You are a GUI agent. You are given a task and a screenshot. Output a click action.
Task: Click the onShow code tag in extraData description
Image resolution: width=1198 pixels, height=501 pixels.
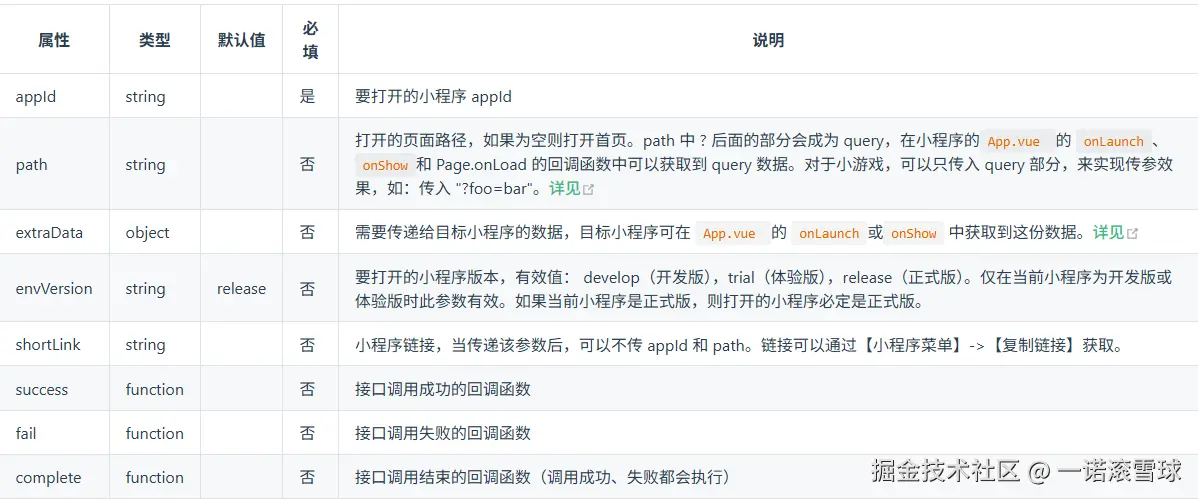[914, 234]
